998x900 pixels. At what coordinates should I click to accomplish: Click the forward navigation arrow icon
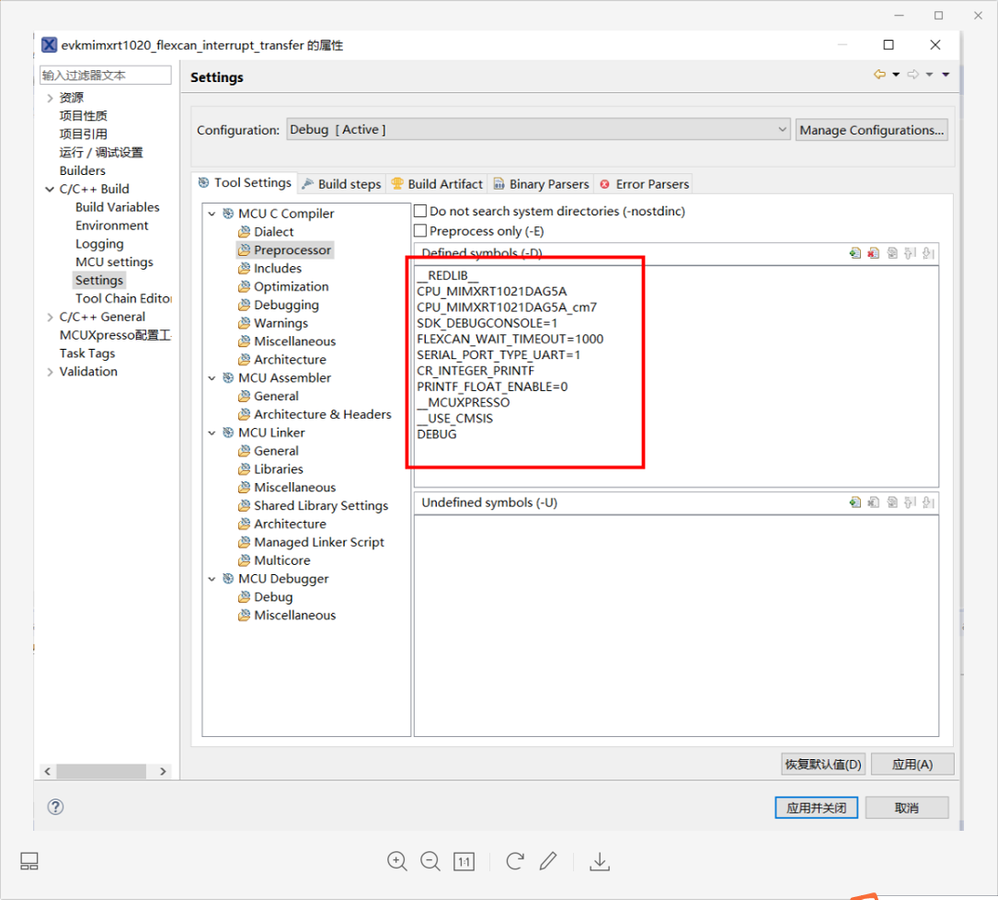913,74
